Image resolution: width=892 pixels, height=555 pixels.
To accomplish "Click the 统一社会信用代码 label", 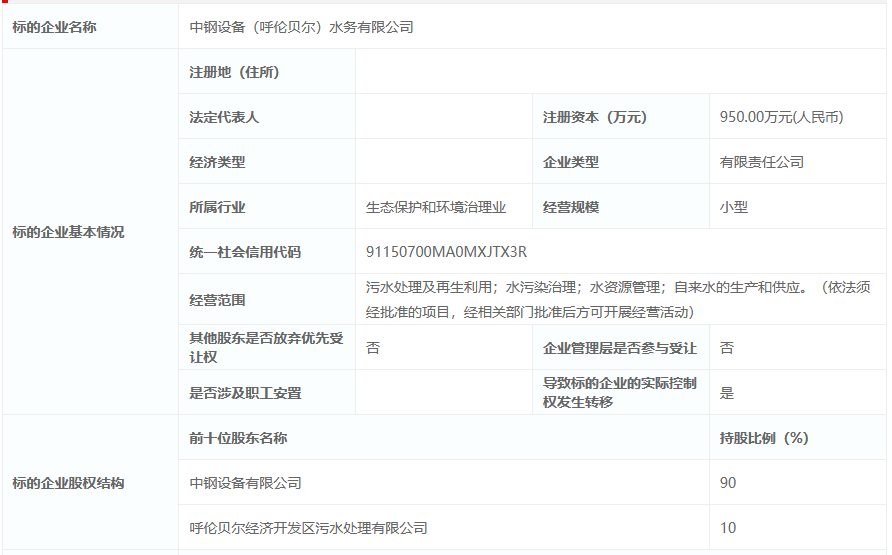I will tap(245, 252).
